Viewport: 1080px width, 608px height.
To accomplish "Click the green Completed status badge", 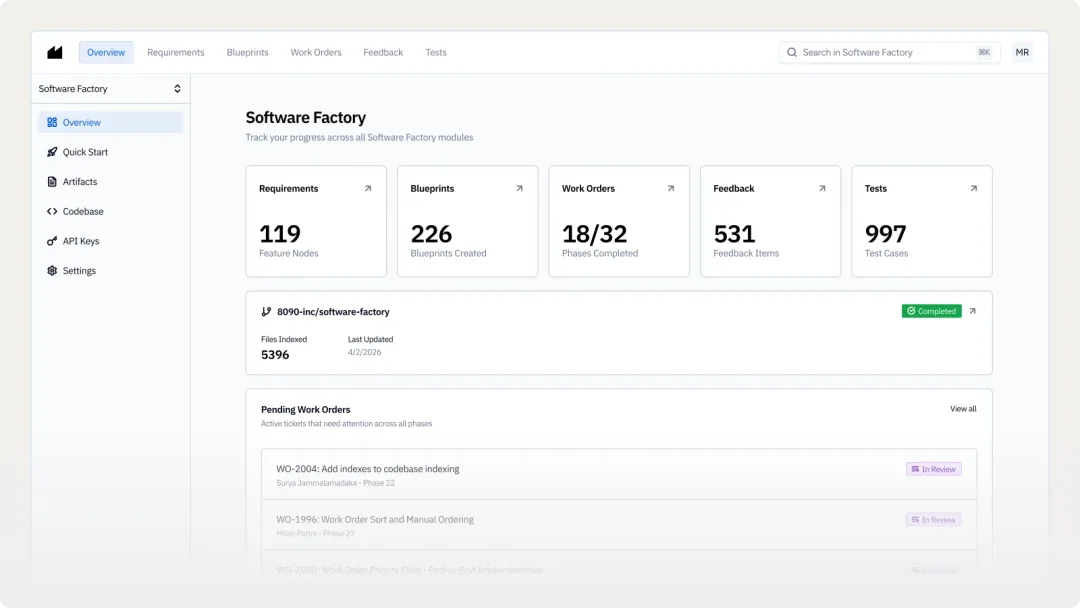I will pyautogui.click(x=932, y=311).
